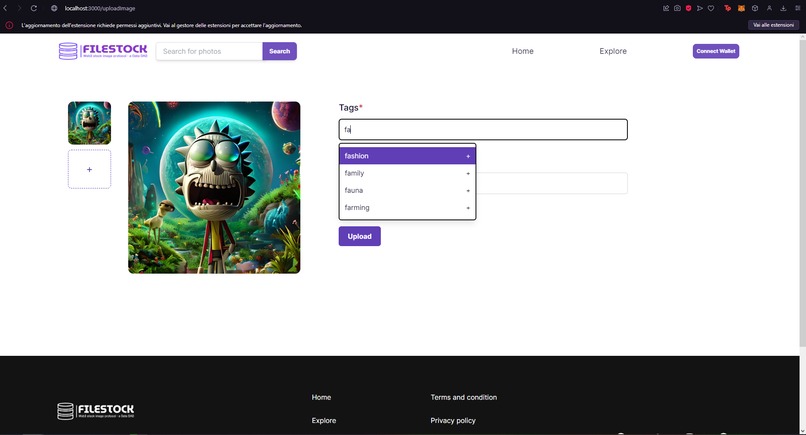Click the add image plus placeholder

[89, 169]
